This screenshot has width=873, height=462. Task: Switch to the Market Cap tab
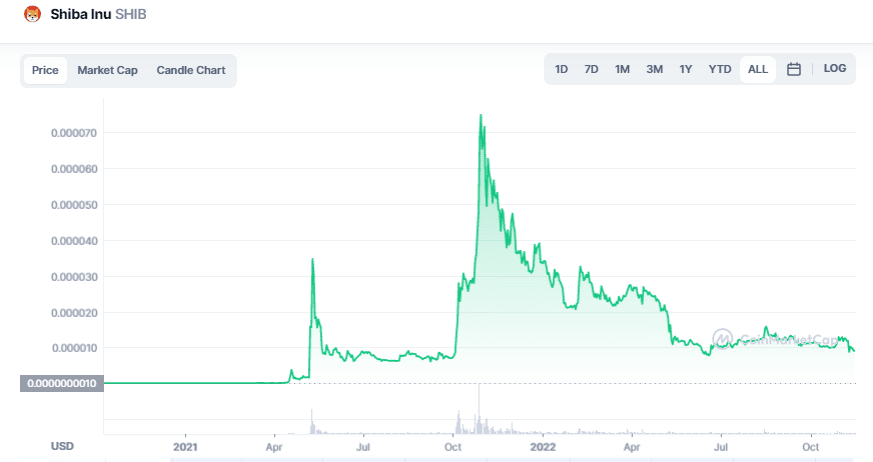click(x=107, y=70)
